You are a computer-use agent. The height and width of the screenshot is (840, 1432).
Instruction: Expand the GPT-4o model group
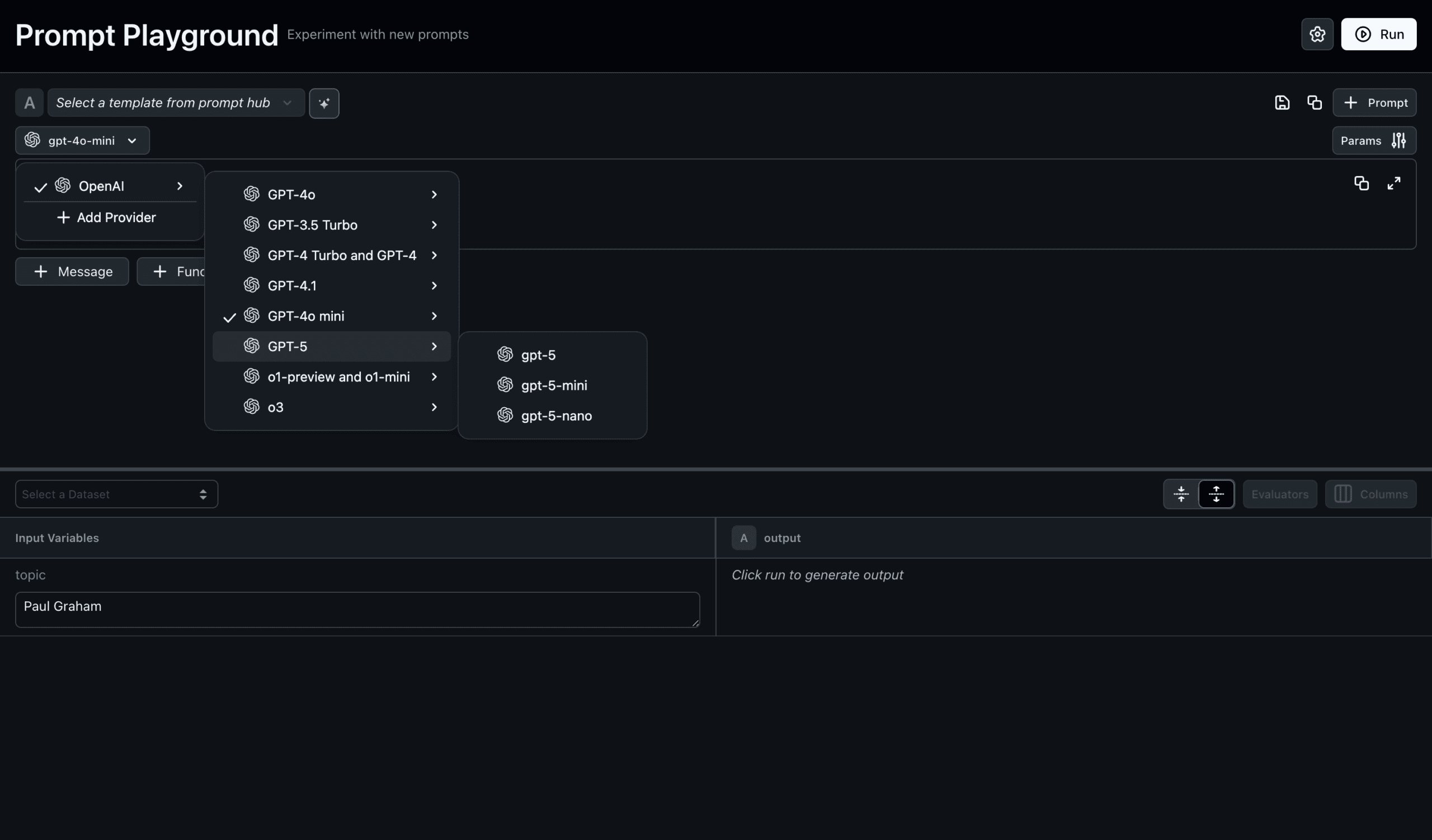click(331, 194)
